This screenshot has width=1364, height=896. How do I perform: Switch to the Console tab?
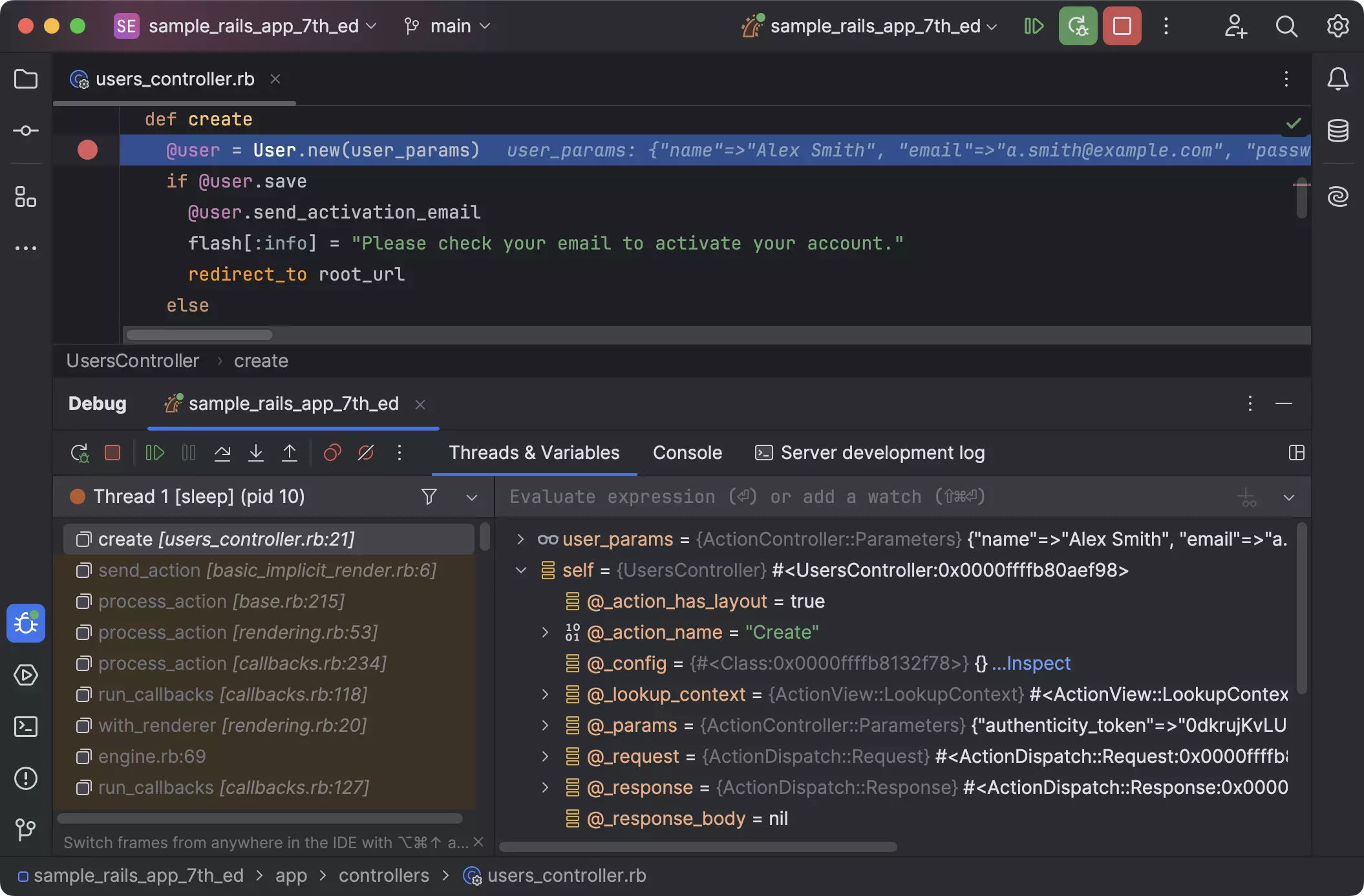[x=687, y=453]
